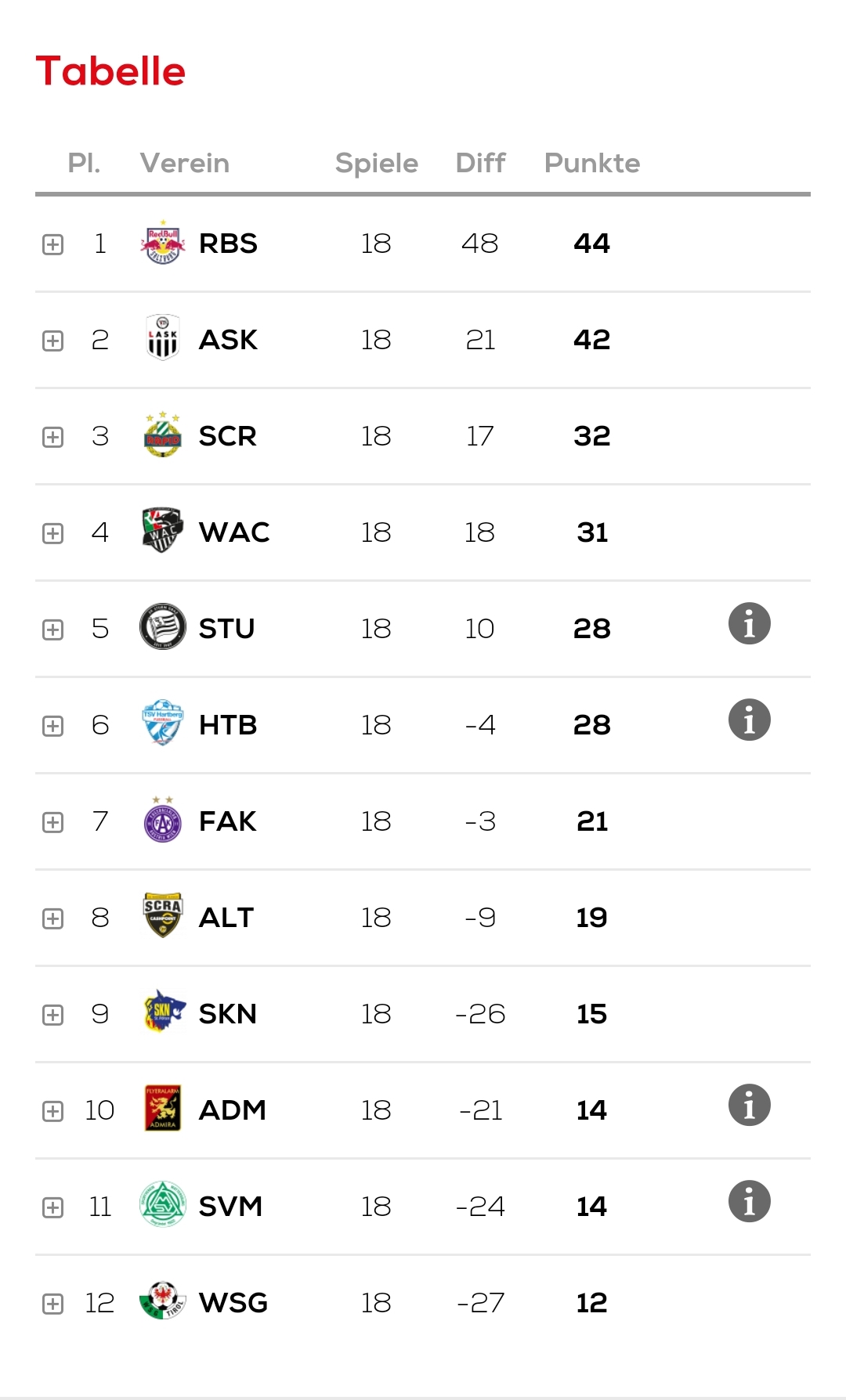Click the Rapid Wien club crest
This screenshot has height=1400, width=846.
[163, 435]
